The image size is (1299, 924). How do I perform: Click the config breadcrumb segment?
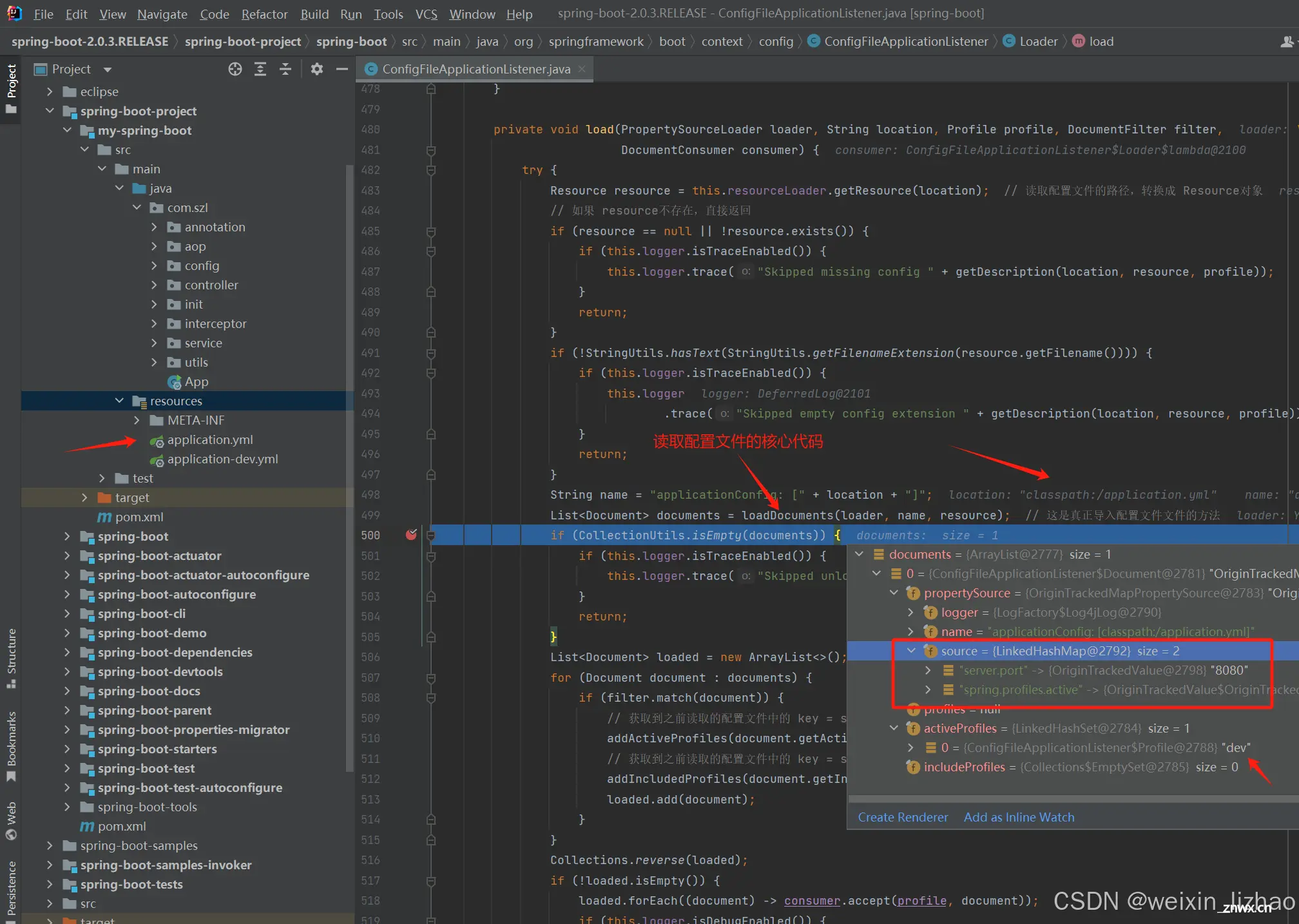coord(776,41)
